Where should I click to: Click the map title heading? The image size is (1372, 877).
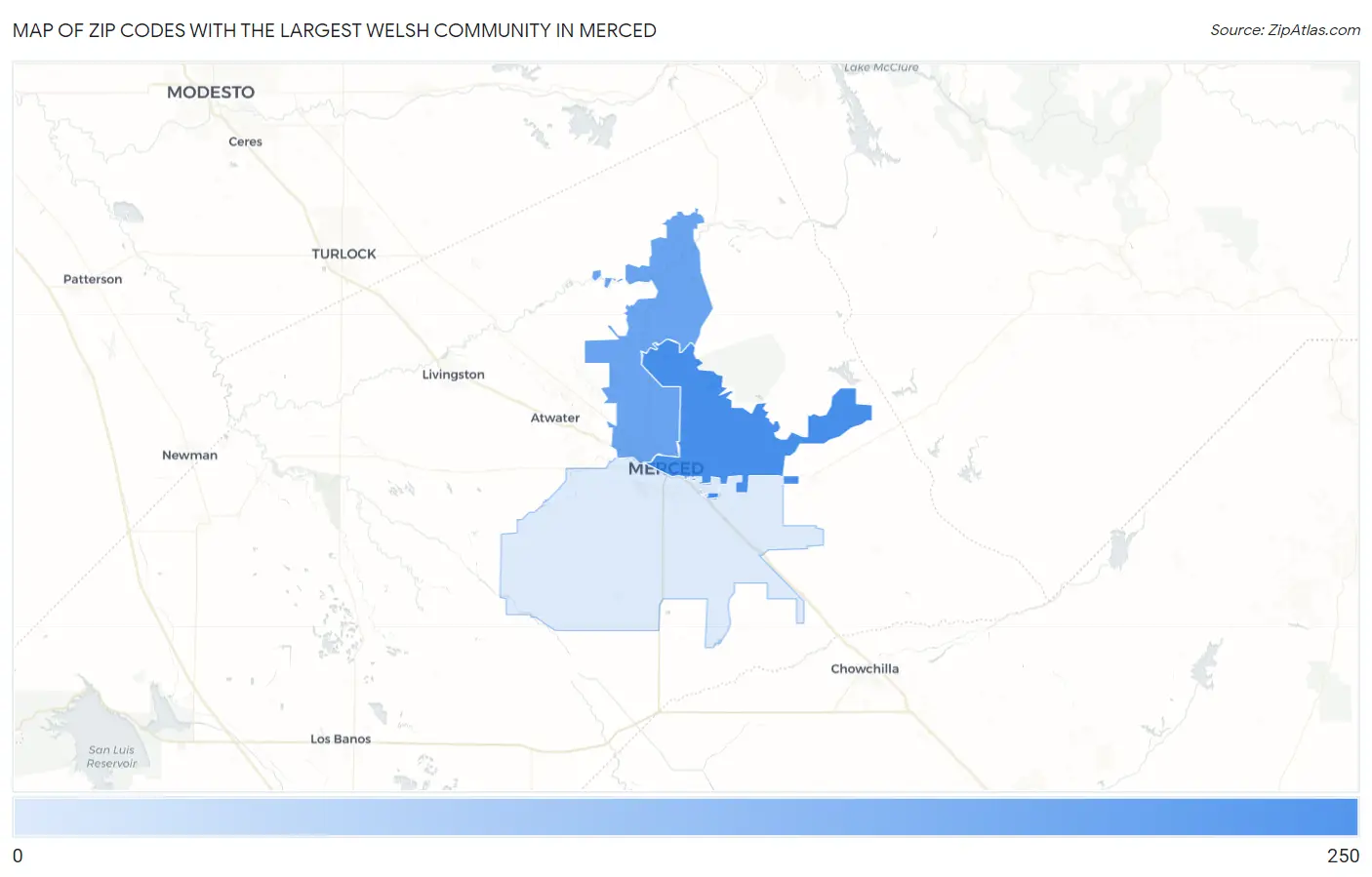[x=335, y=30]
